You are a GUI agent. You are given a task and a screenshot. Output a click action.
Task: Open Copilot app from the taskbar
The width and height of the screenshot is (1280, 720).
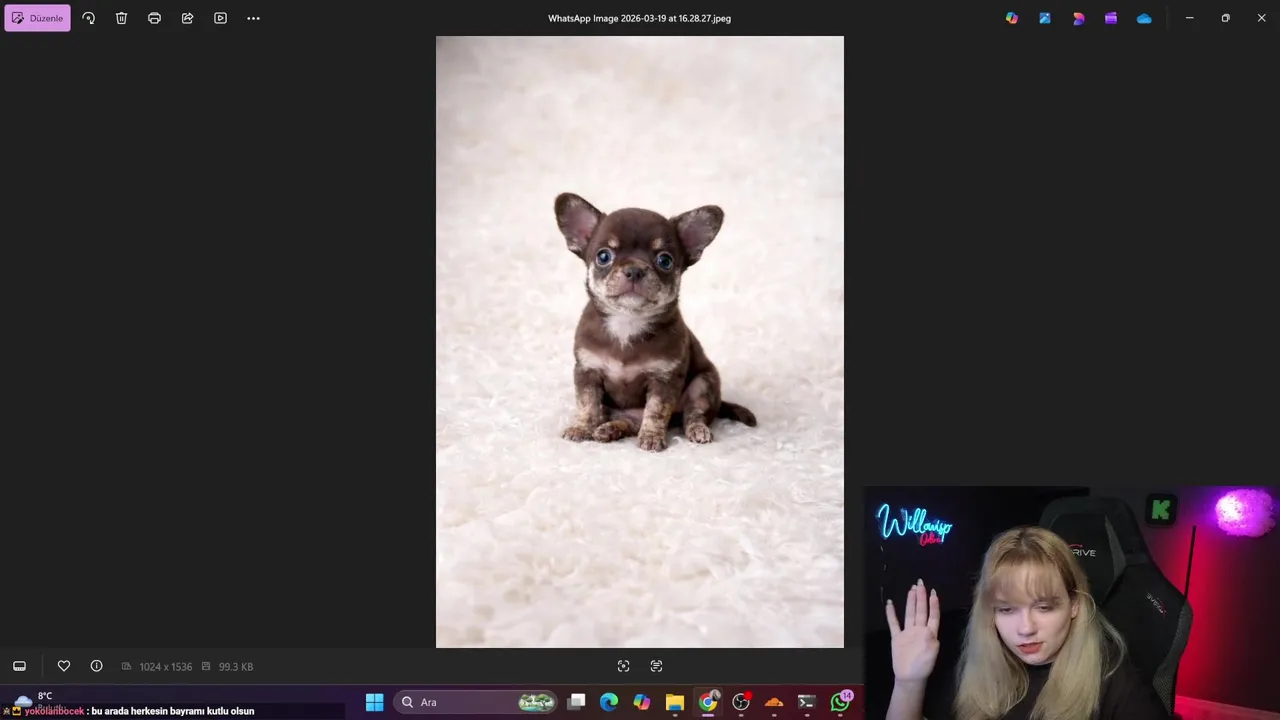(x=642, y=702)
